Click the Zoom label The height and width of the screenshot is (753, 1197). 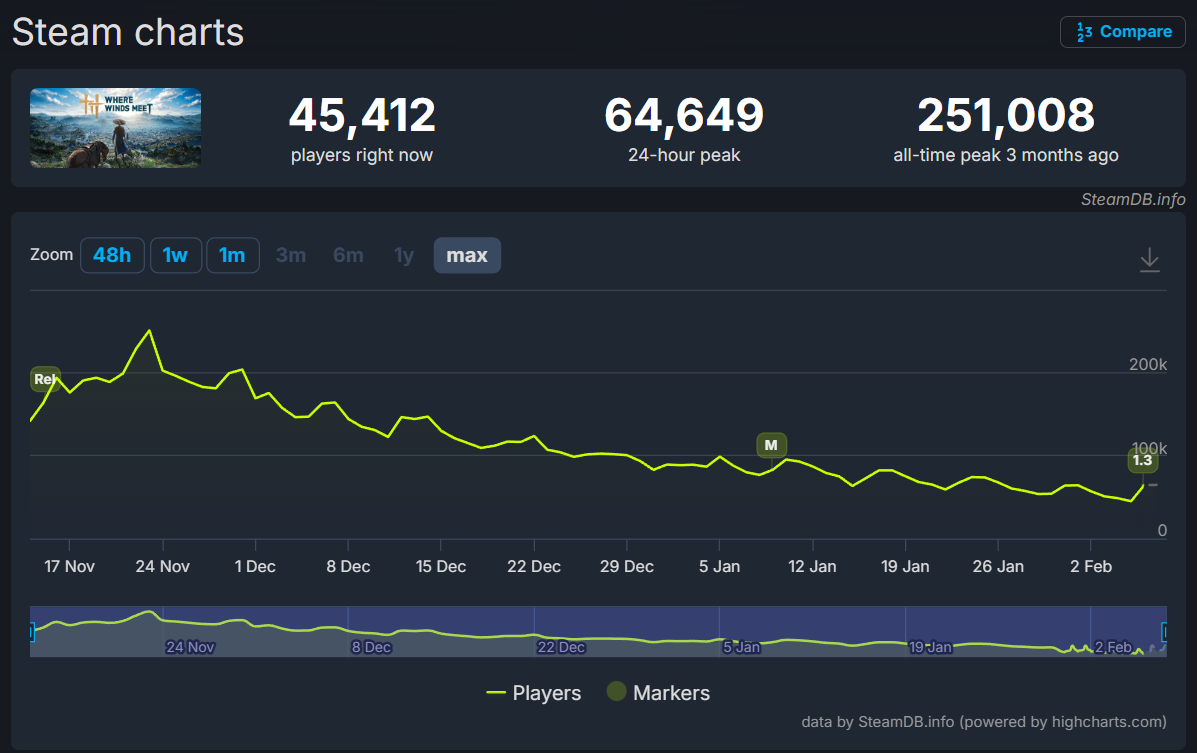[51, 254]
